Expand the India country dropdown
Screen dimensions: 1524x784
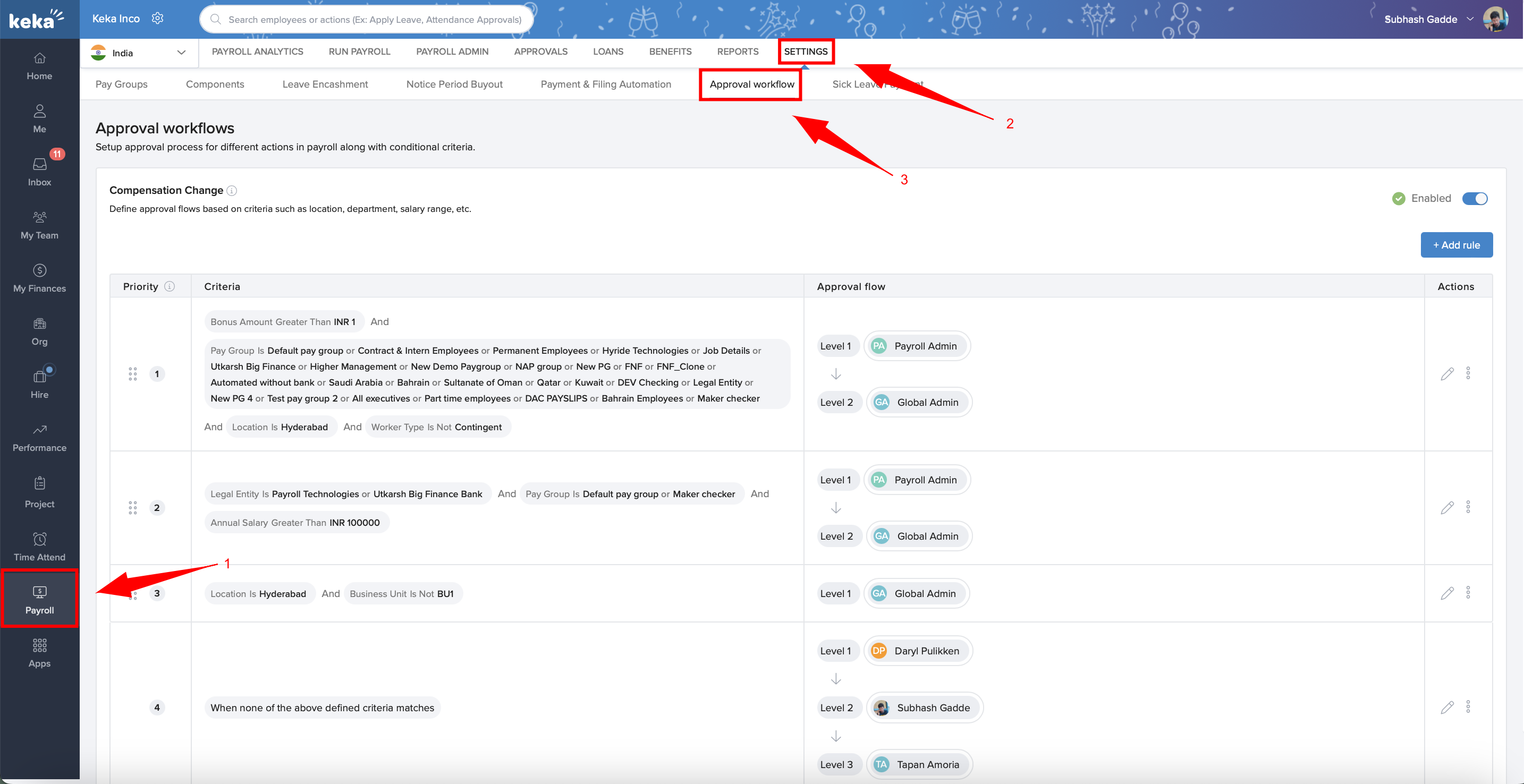[181, 53]
